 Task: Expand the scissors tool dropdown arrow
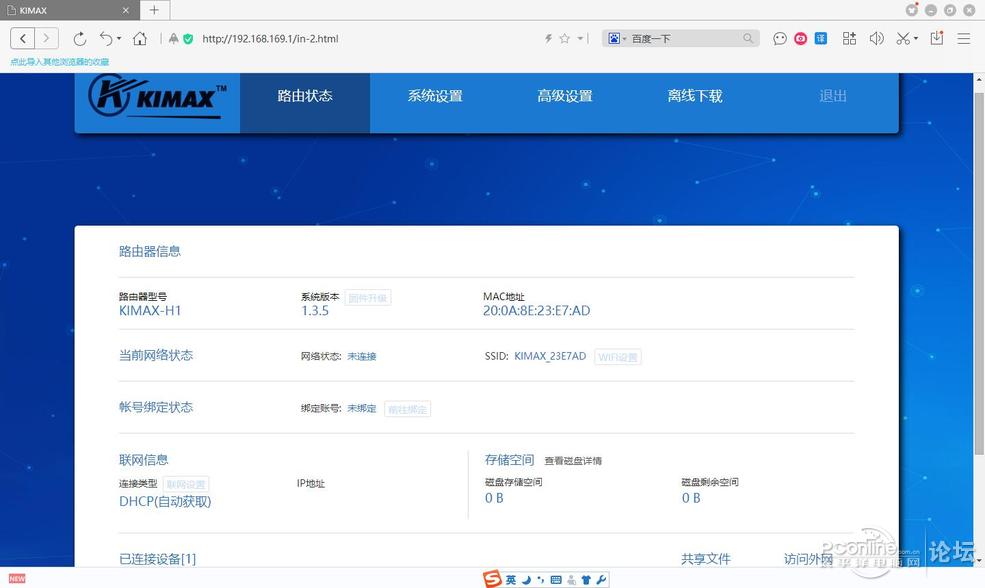[x=915, y=38]
